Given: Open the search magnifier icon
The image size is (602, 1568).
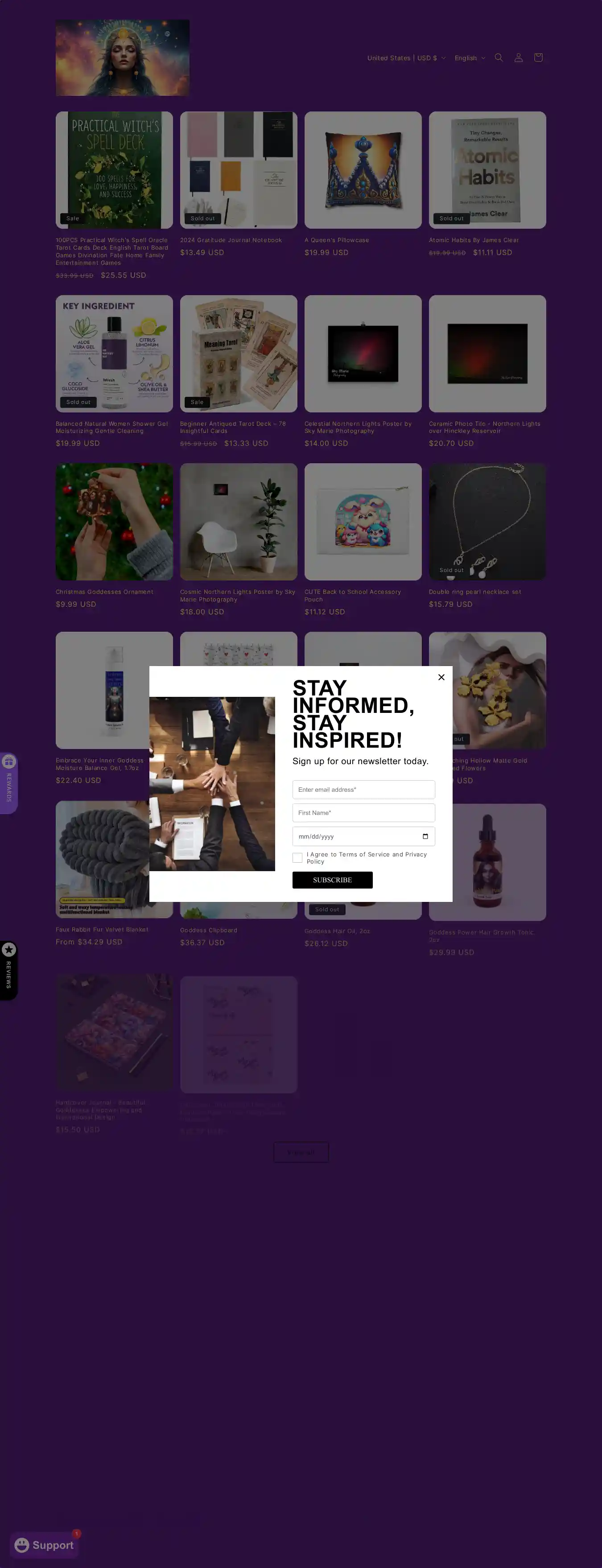Looking at the screenshot, I should click(499, 57).
